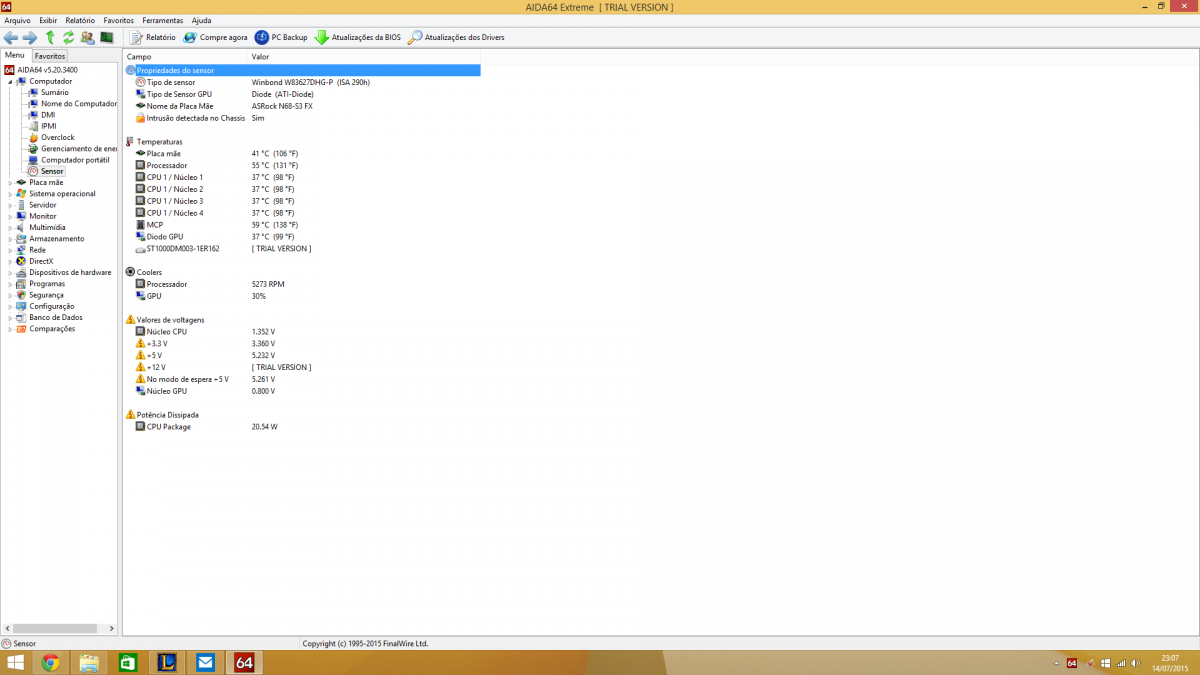Open the IPMI tree item
1200x675 pixels.
[x=49, y=126]
